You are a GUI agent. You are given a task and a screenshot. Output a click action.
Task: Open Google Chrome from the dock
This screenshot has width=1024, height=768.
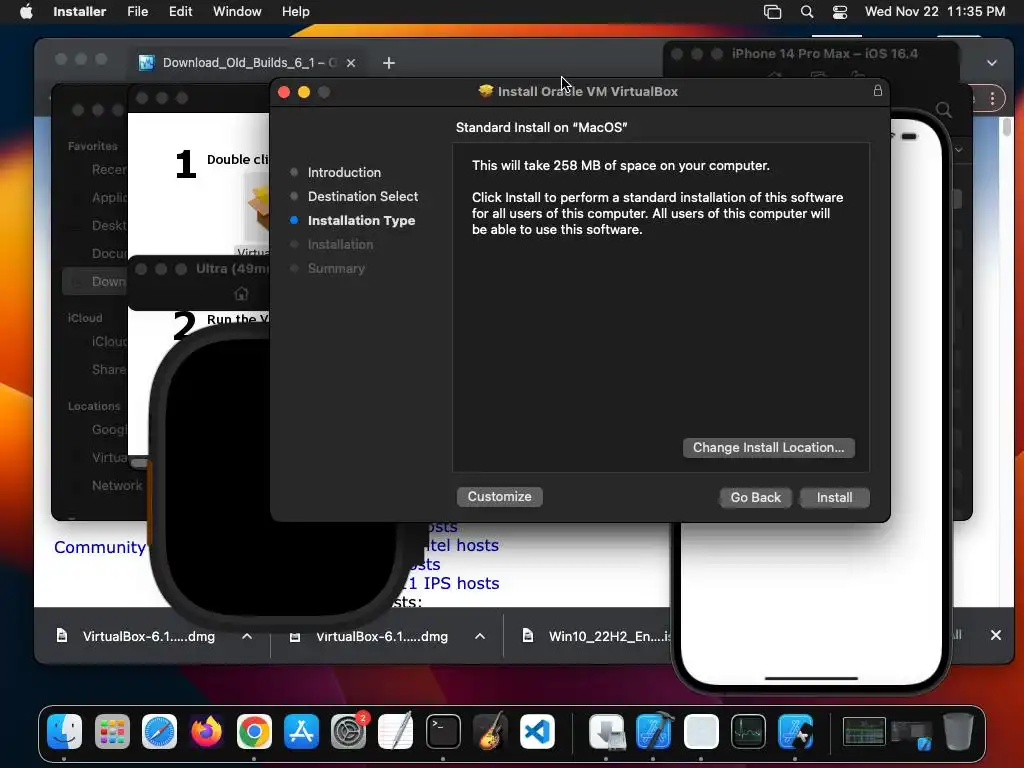point(254,731)
